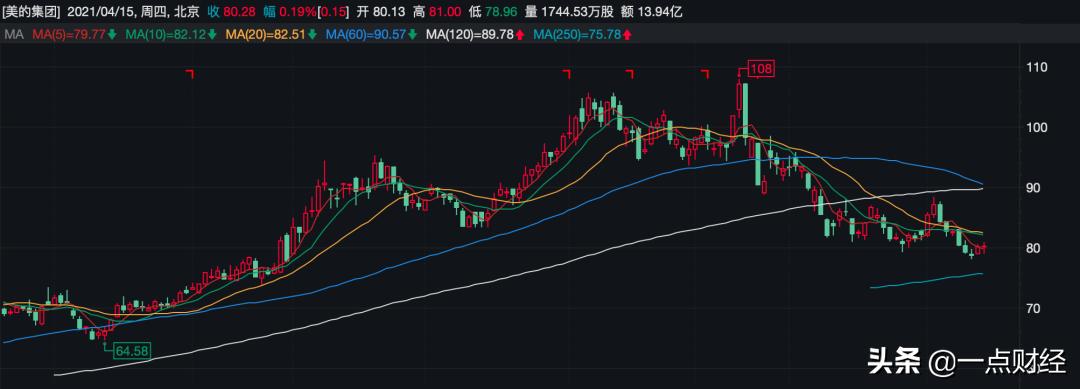1080x389 pixels.
Task: Click the opening price 80.13
Action: 389,12
